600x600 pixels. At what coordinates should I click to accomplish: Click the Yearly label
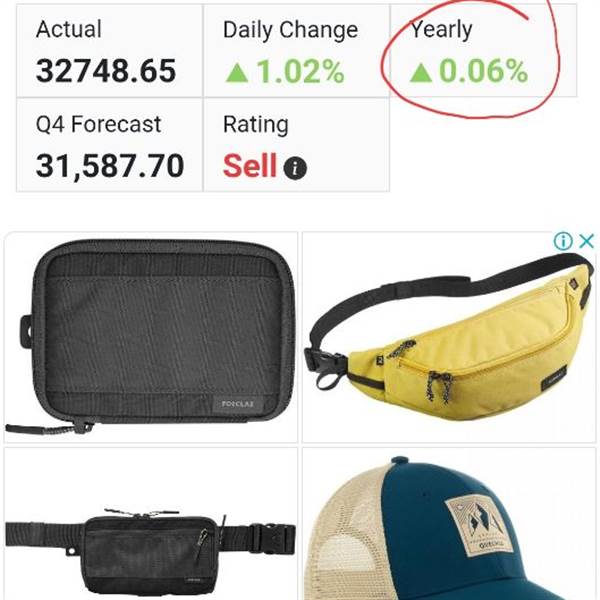441,30
